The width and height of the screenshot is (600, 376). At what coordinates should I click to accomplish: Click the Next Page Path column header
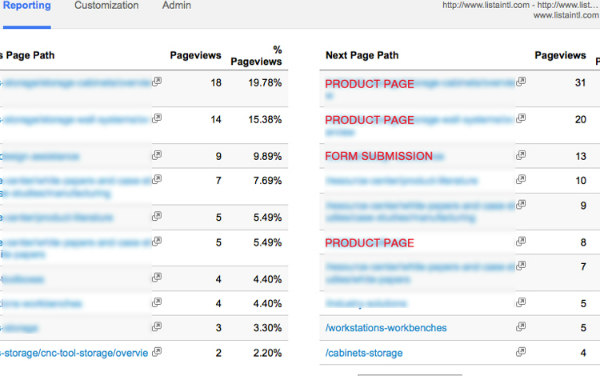tap(362, 55)
